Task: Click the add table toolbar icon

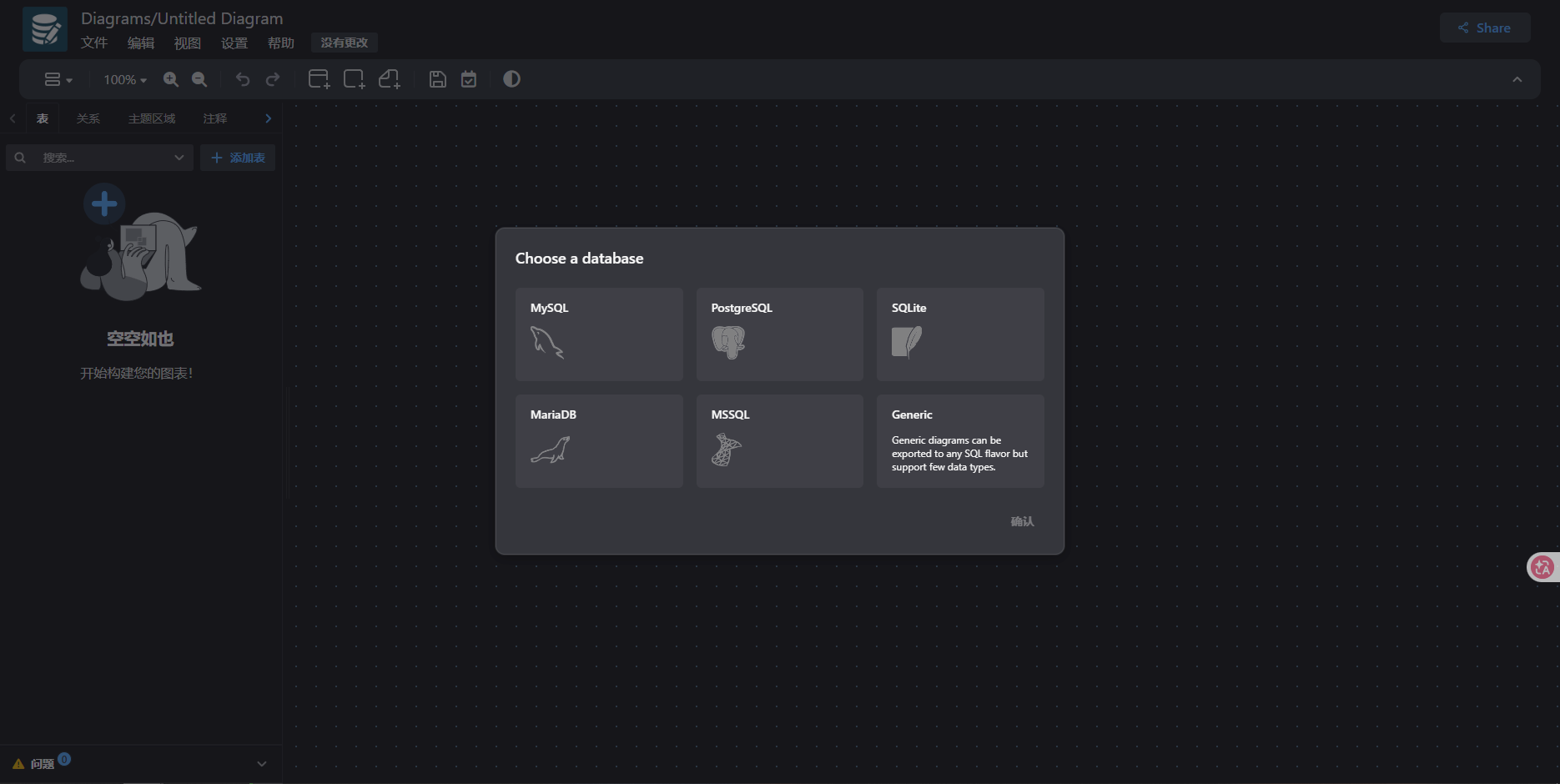Action: (319, 79)
